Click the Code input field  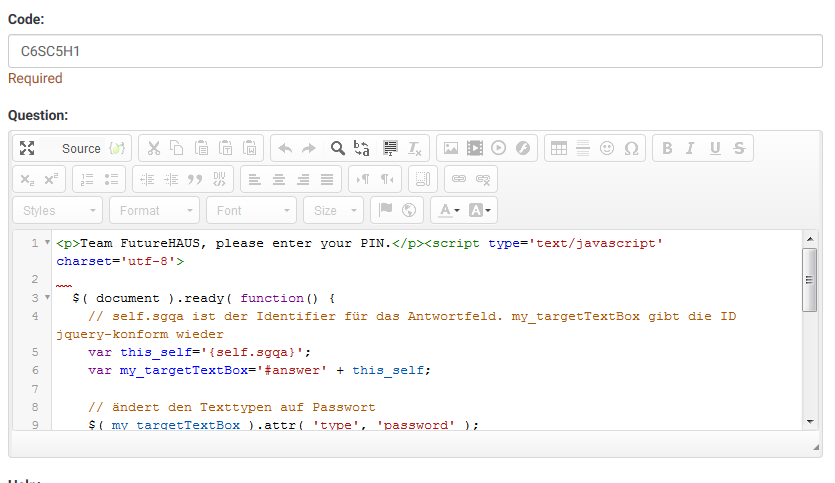(x=415, y=51)
